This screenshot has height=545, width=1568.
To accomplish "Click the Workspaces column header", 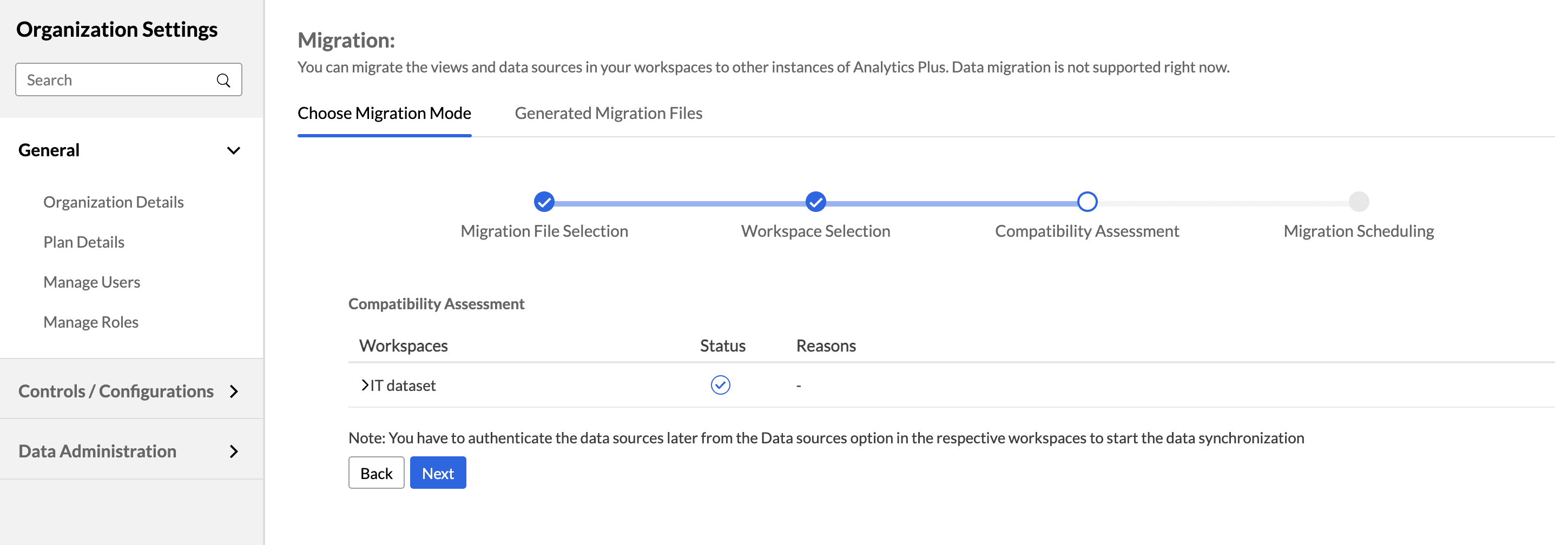I will tap(403, 345).
